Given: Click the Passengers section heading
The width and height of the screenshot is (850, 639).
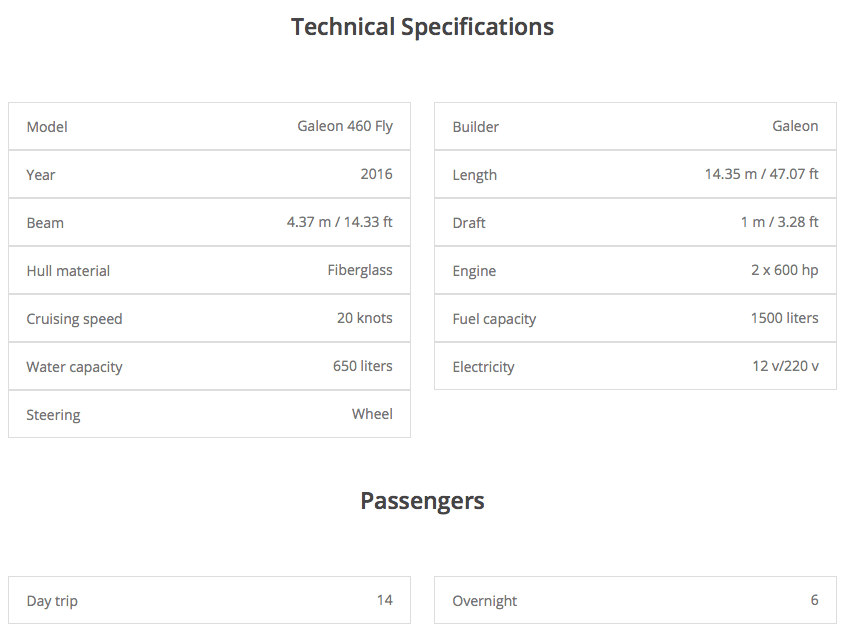Looking at the screenshot, I should tap(422, 501).
